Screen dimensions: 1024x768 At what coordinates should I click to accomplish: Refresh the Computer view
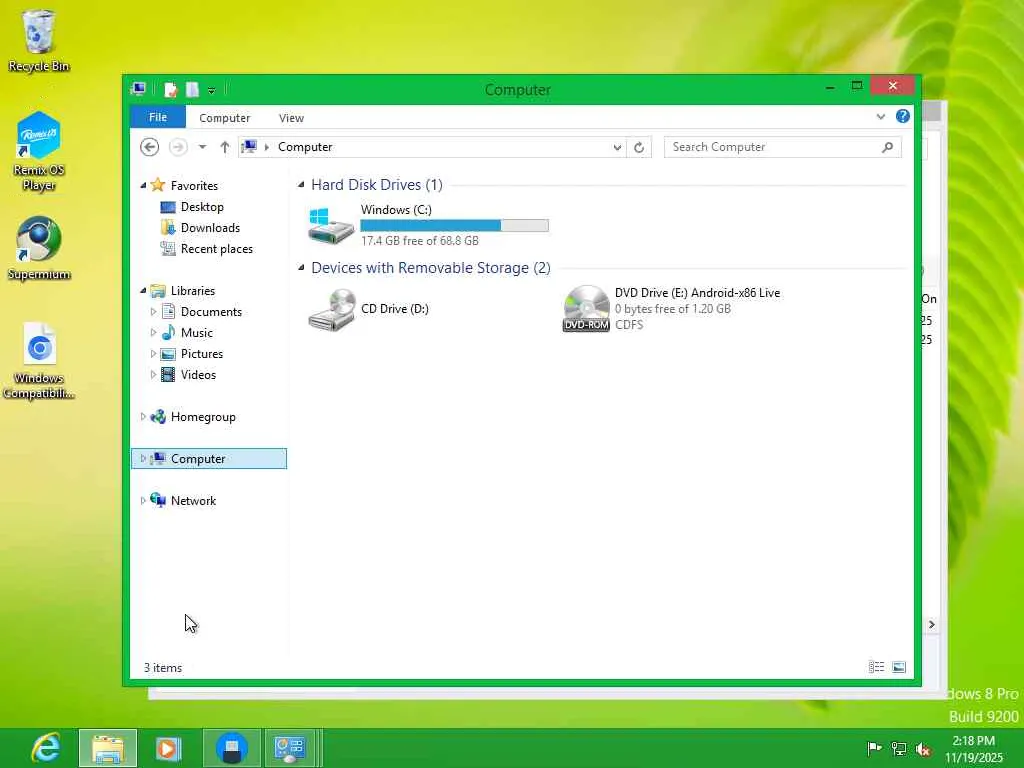(x=639, y=148)
